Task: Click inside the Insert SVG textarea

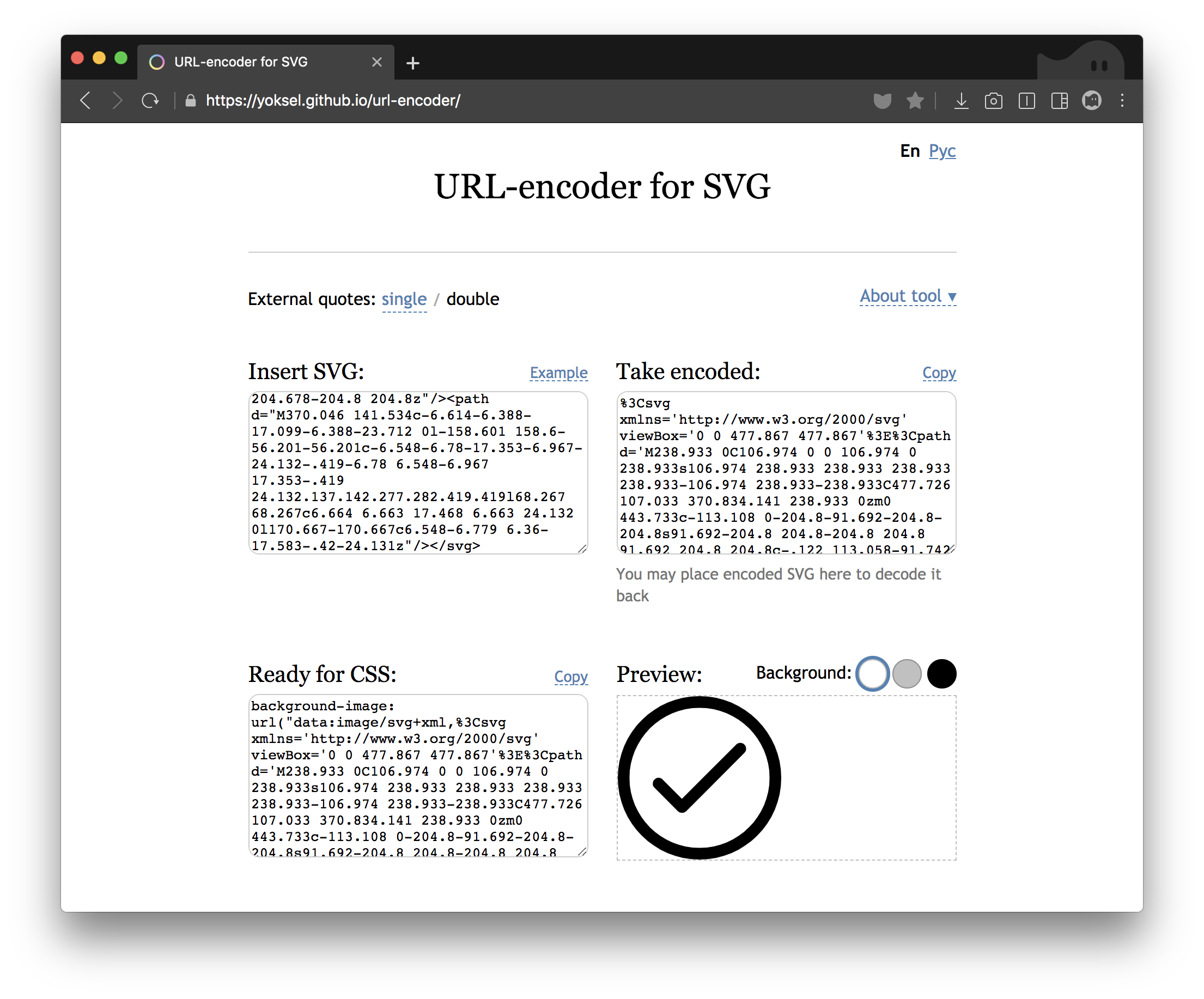Action: point(417,472)
